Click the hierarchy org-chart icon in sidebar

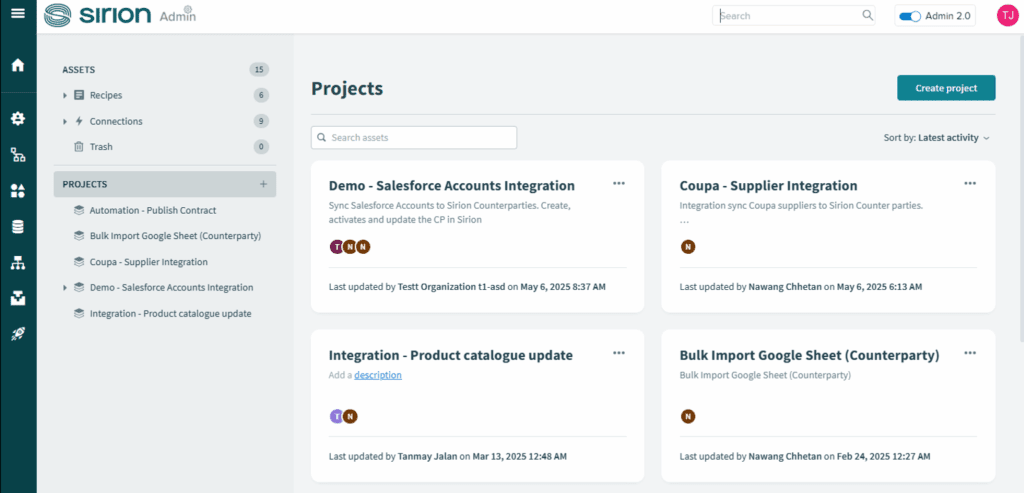click(x=18, y=263)
